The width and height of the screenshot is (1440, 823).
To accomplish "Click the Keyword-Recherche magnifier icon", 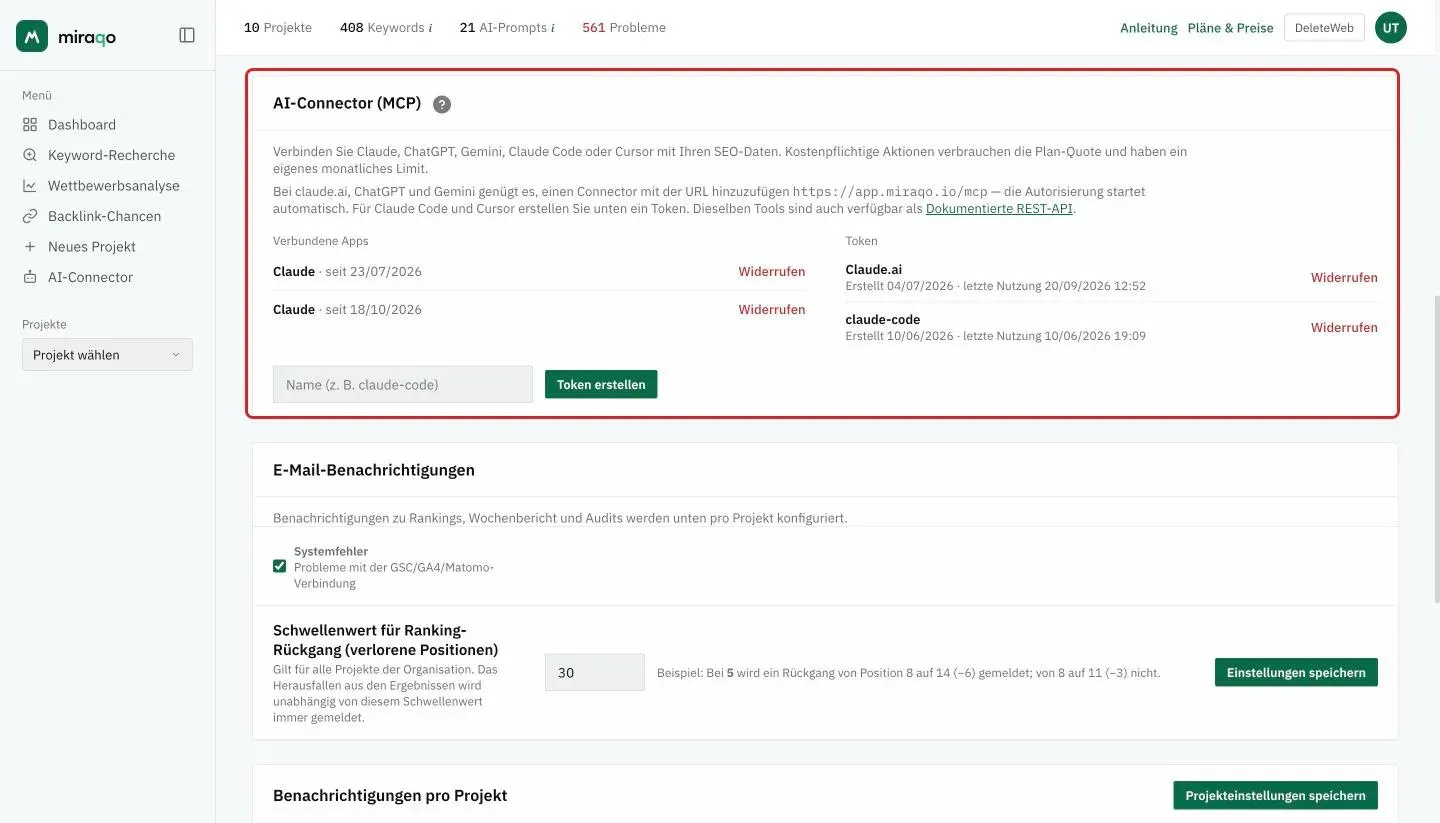I will click(x=29, y=155).
